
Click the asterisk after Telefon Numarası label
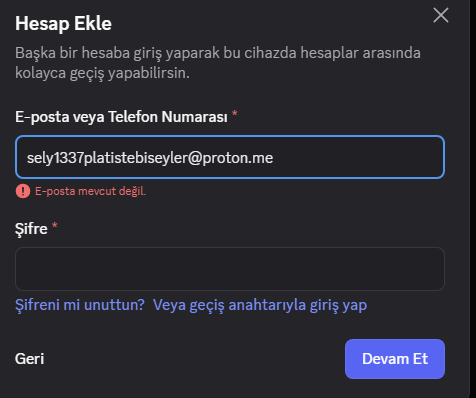(x=235, y=114)
